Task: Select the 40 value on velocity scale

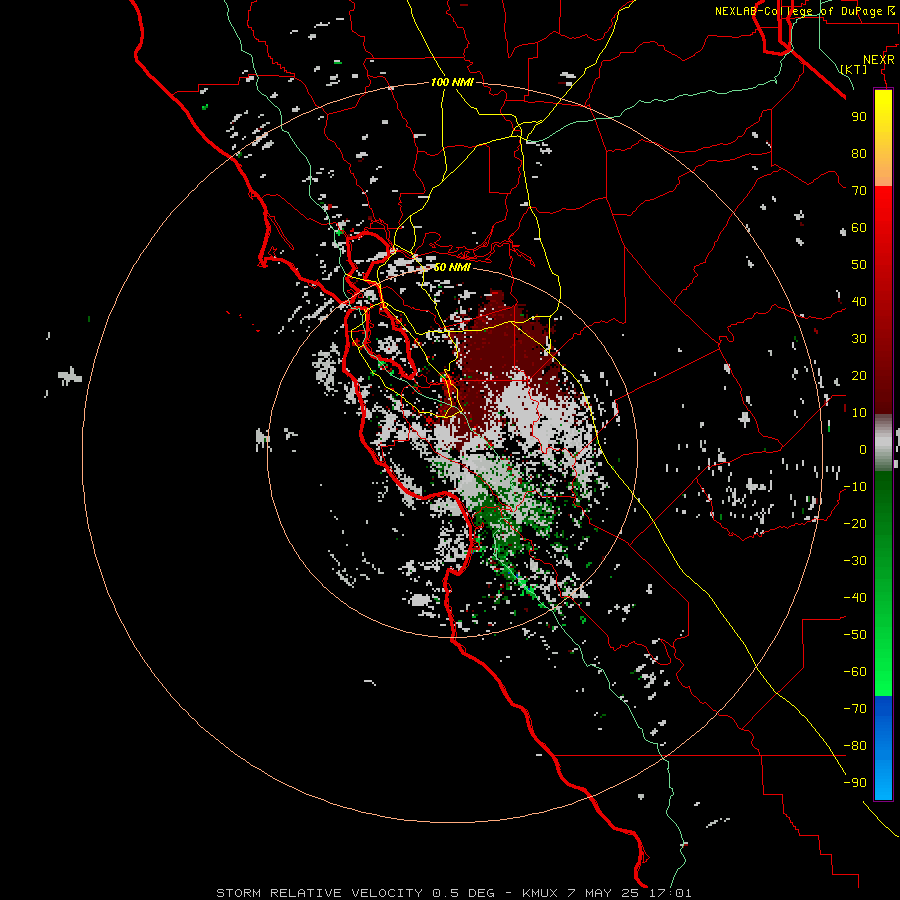Action: point(859,301)
